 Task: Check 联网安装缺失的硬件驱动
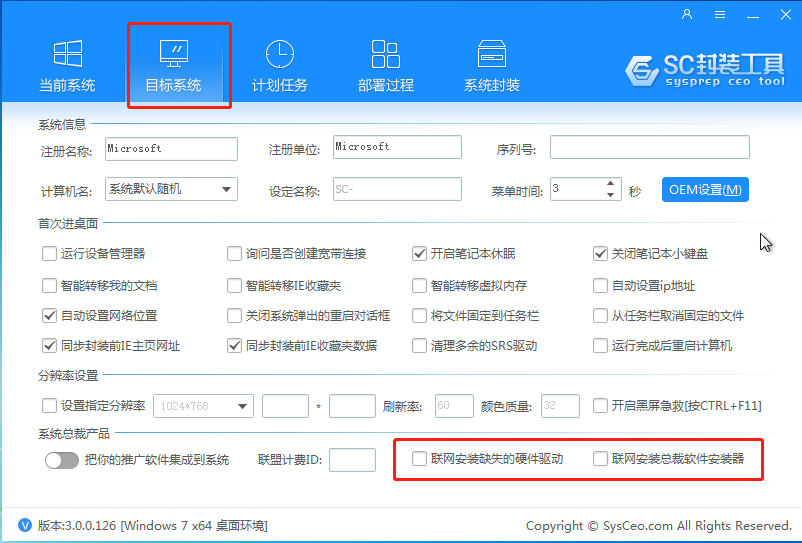tap(419, 459)
